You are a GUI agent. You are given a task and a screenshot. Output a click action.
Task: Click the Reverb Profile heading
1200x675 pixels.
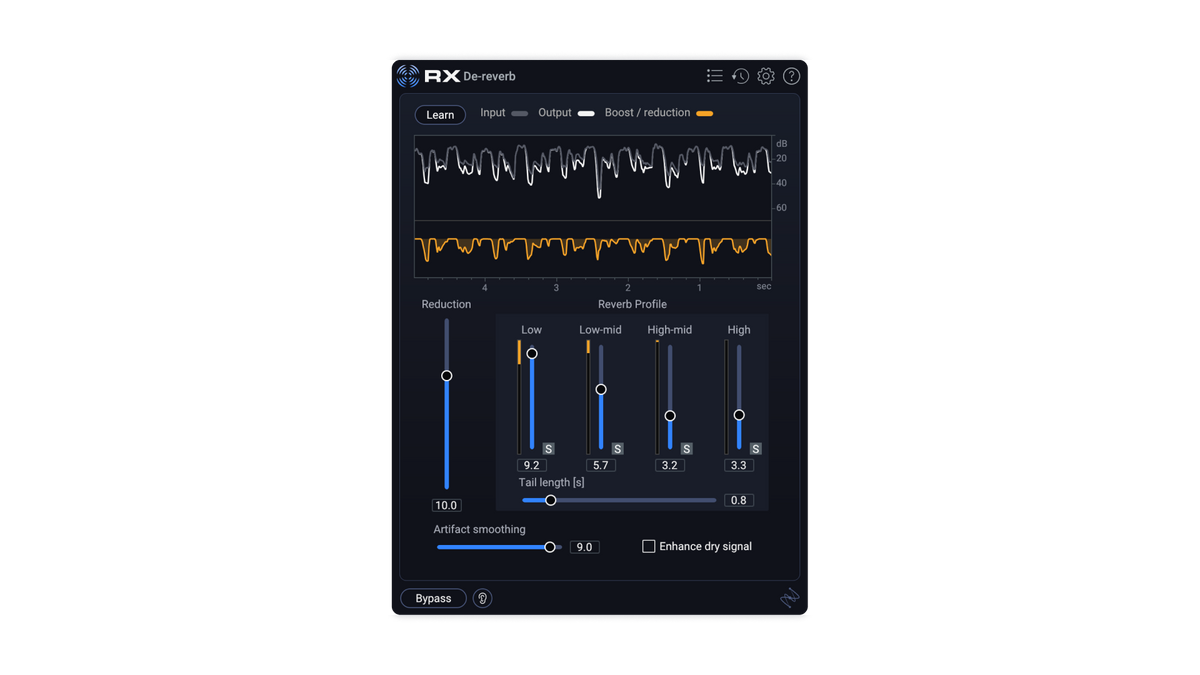(632, 304)
